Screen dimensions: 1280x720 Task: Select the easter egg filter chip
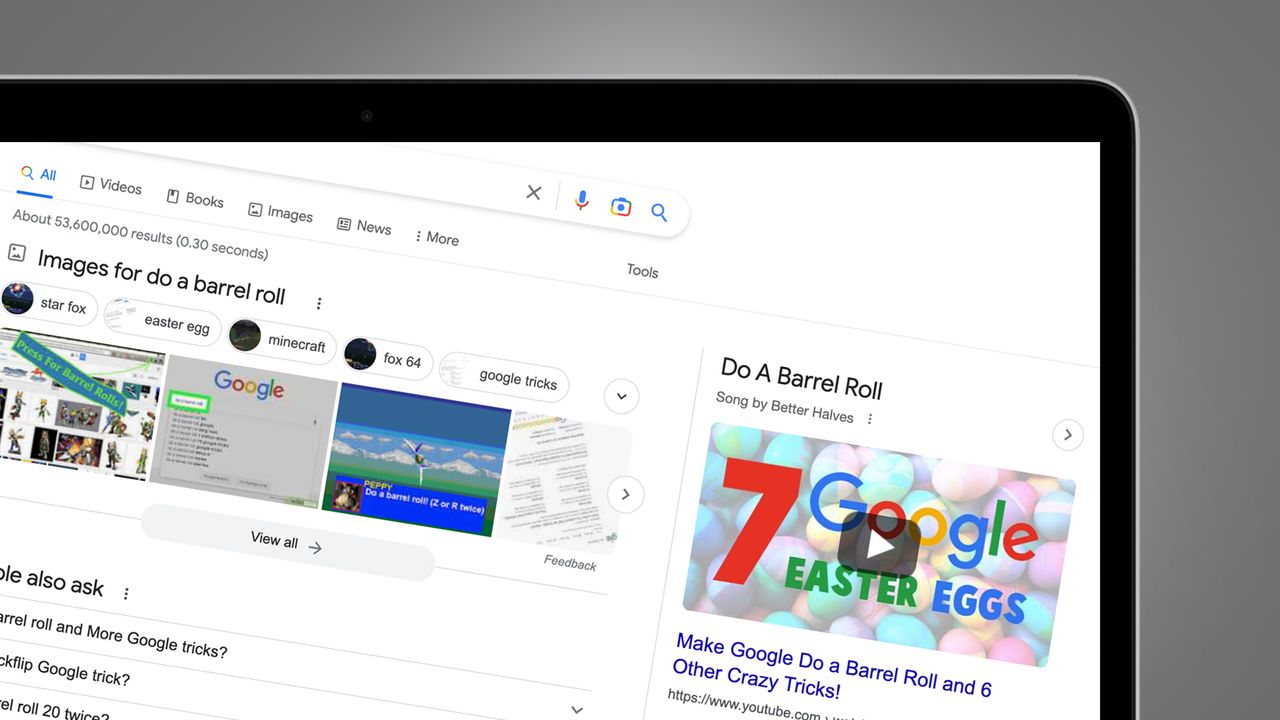click(161, 321)
